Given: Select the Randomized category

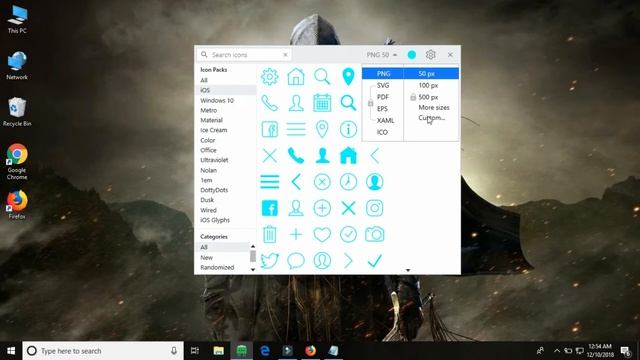Looking at the screenshot, I should [x=217, y=268].
